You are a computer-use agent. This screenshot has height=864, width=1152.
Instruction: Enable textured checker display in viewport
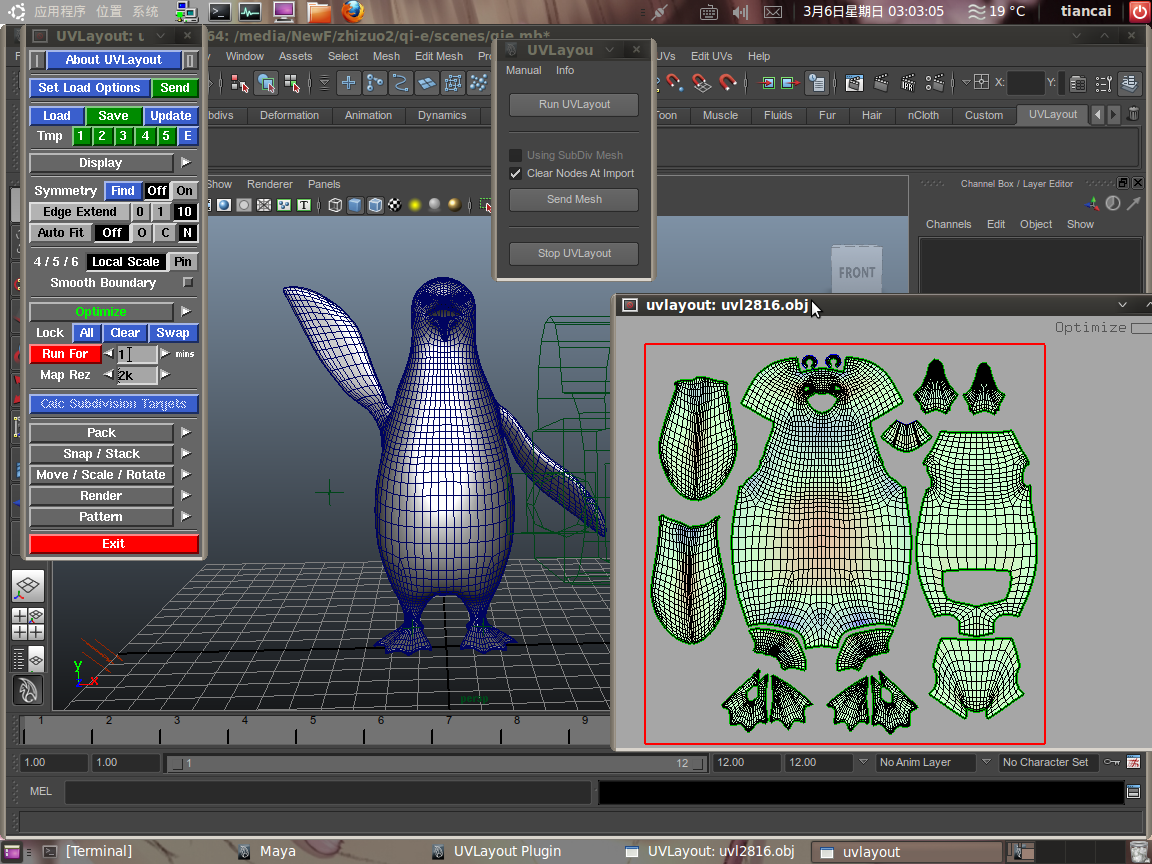tap(395, 205)
